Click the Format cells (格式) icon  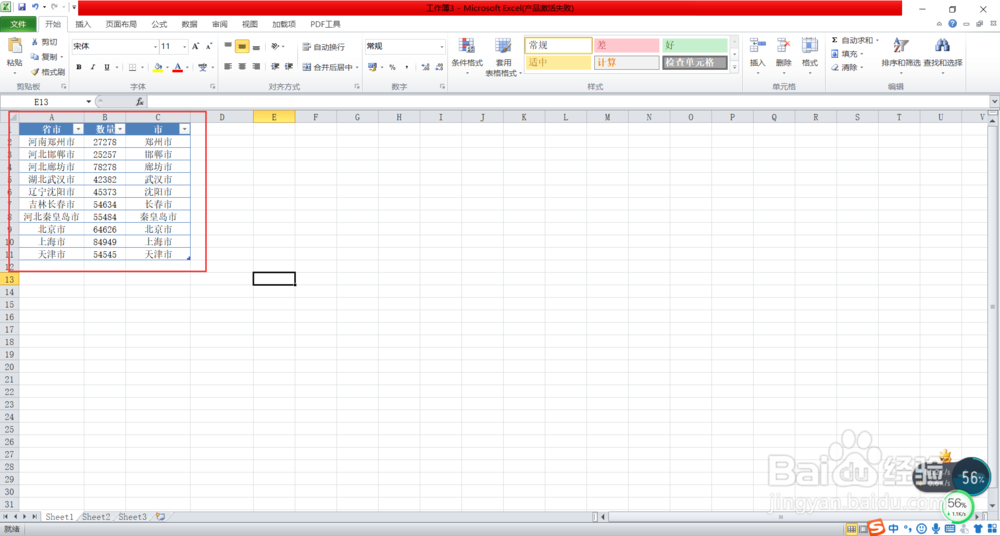(x=810, y=47)
